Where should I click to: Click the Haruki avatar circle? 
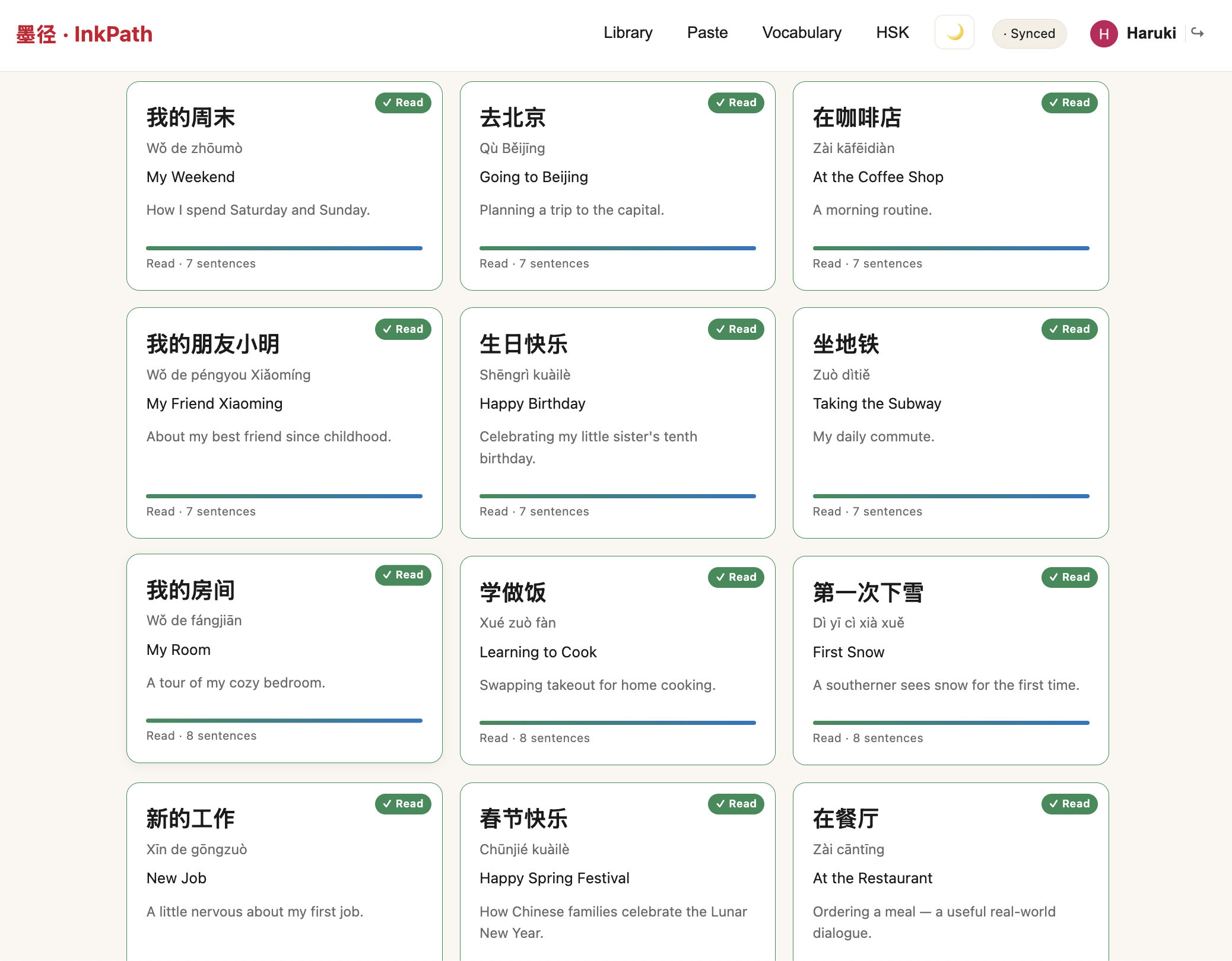tap(1104, 33)
